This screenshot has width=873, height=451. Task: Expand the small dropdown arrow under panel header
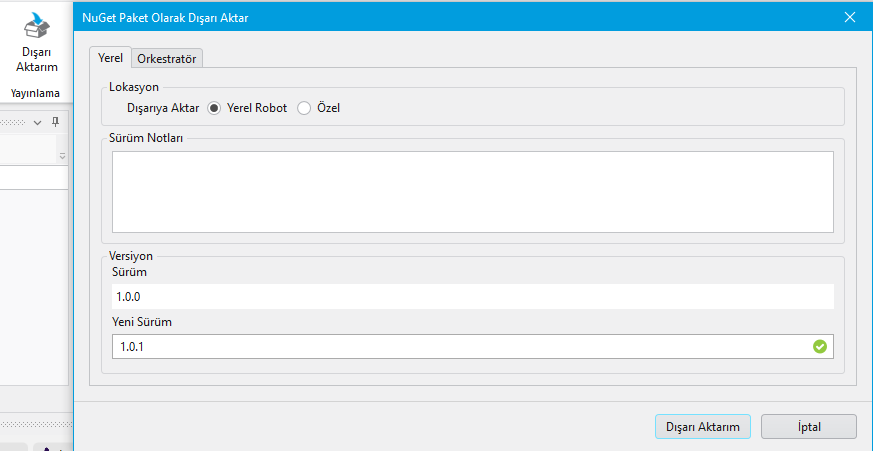(62, 156)
